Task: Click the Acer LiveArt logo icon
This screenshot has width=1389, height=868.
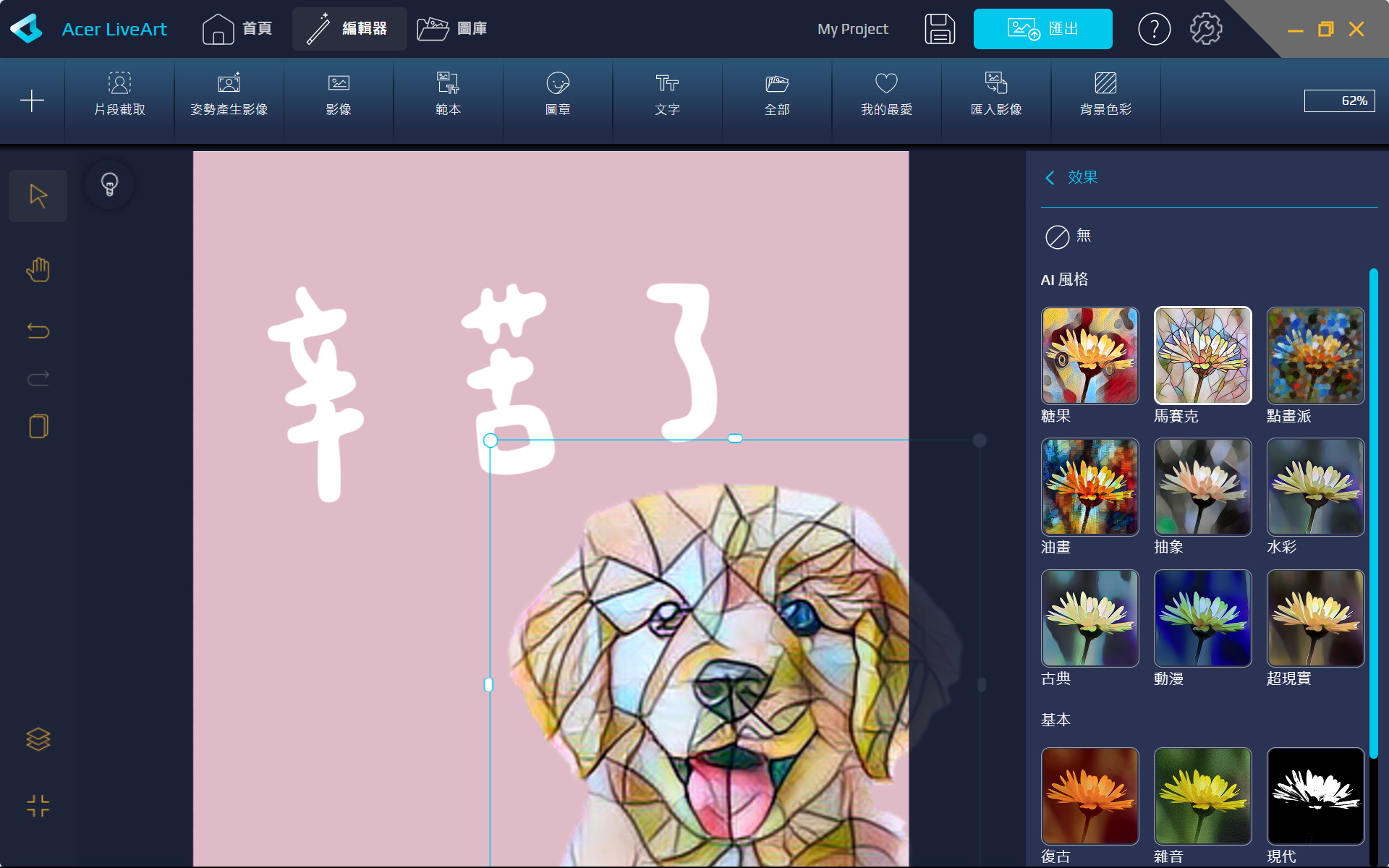Action: pyautogui.click(x=26, y=29)
